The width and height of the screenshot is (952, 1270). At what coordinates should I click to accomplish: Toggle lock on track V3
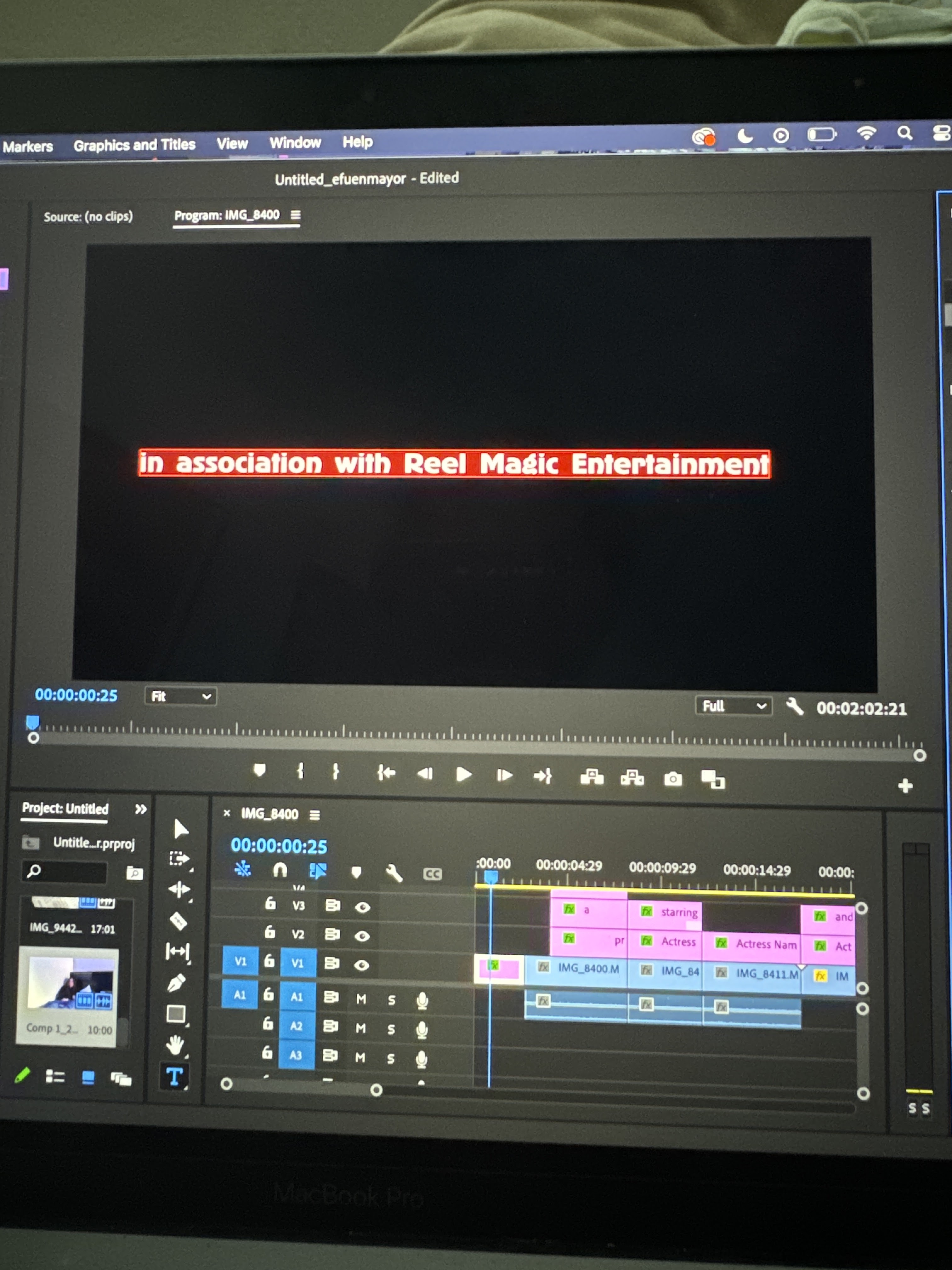click(x=270, y=904)
